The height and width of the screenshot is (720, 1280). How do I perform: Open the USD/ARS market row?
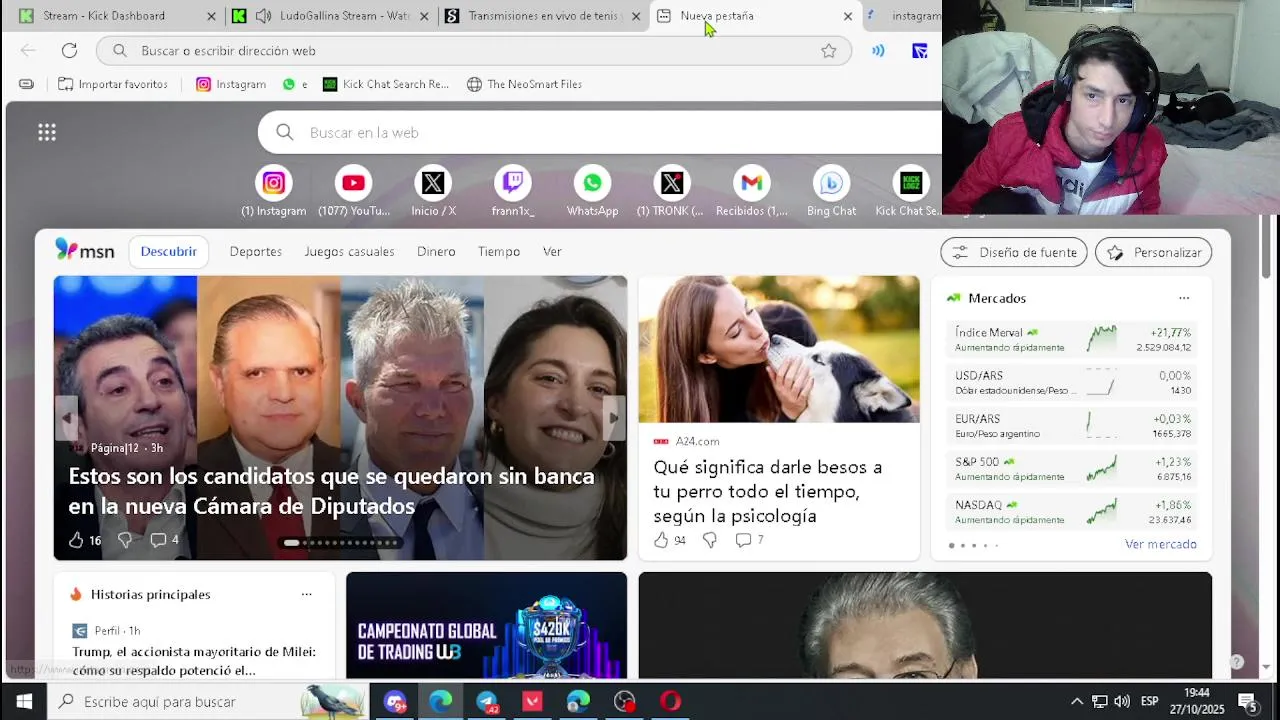click(1073, 383)
